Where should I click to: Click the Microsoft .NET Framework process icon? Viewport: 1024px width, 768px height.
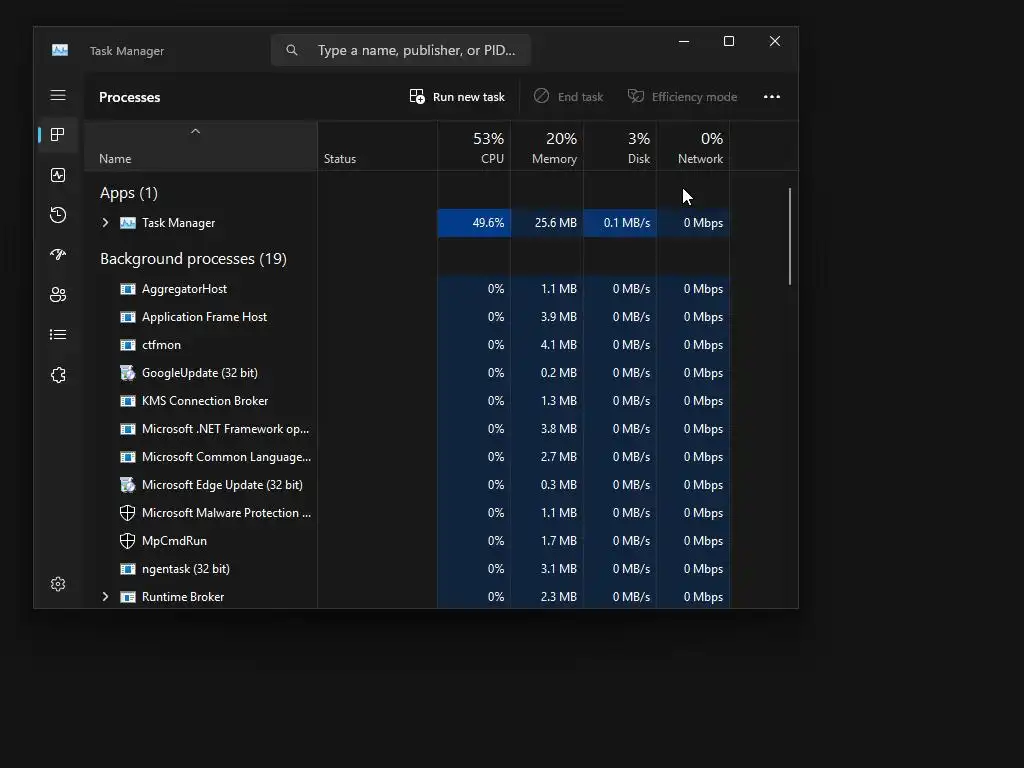(x=128, y=429)
